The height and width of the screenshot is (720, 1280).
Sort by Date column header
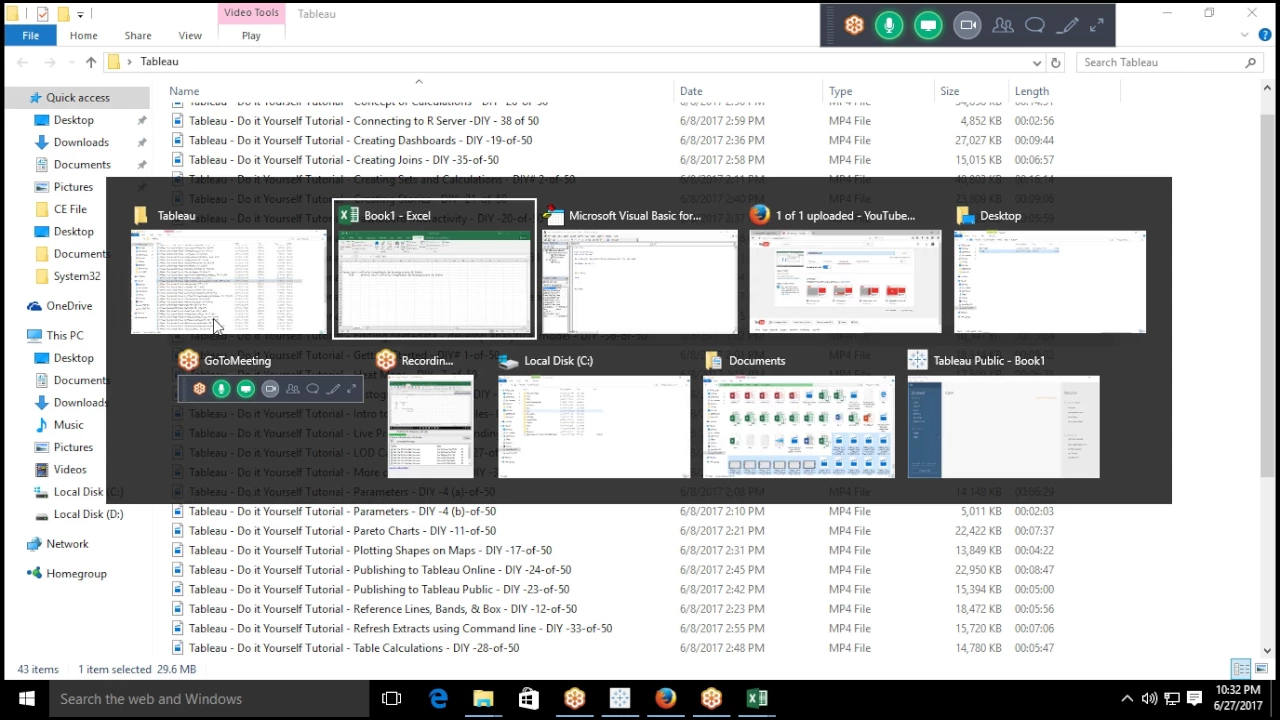[x=691, y=91]
